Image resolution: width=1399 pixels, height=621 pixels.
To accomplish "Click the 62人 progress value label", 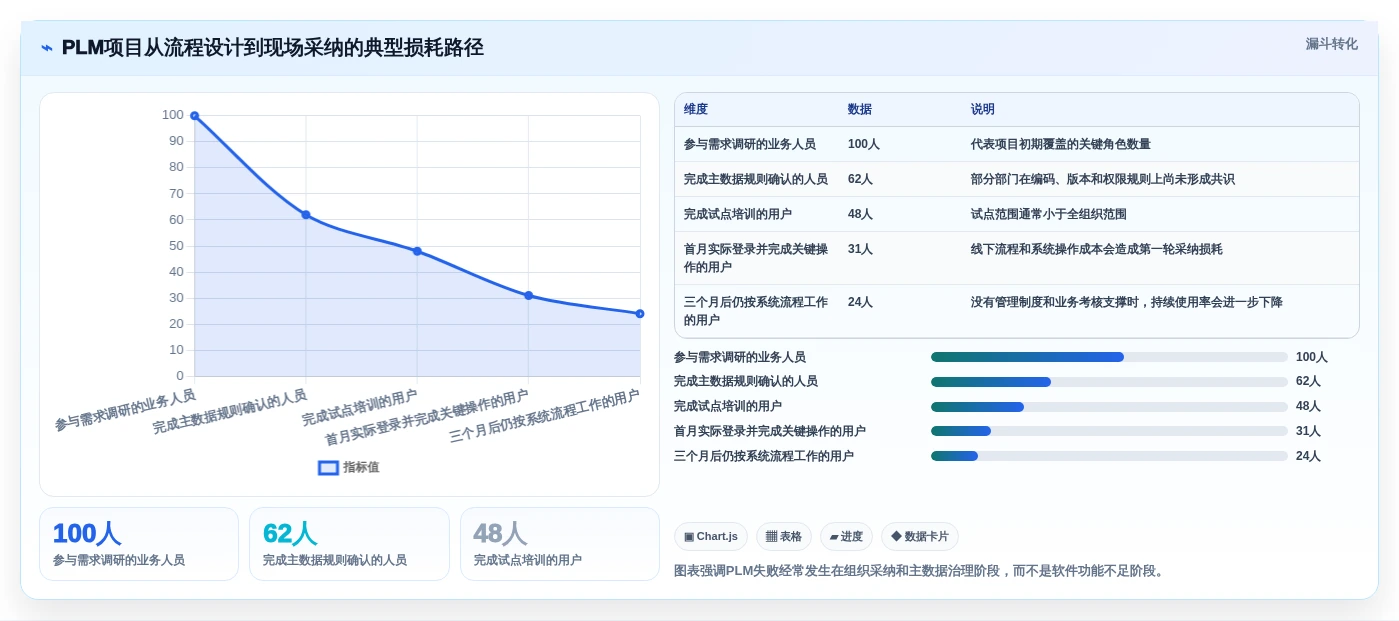I will click(x=1308, y=382).
